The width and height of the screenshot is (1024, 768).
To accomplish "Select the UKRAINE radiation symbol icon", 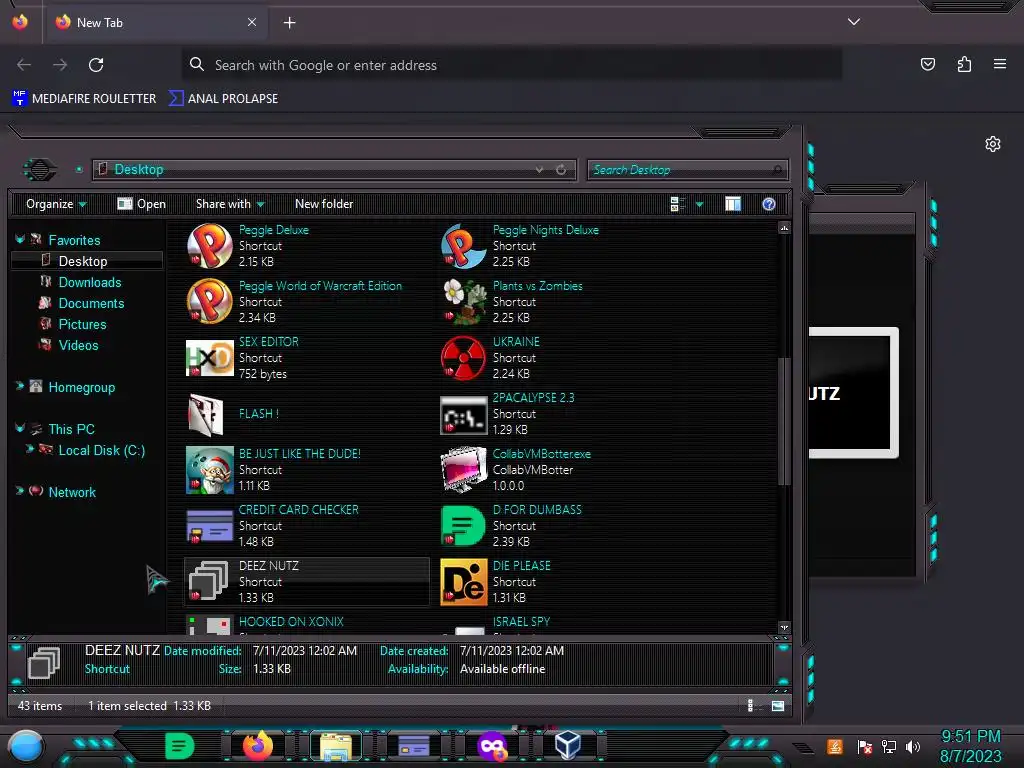I will point(464,358).
